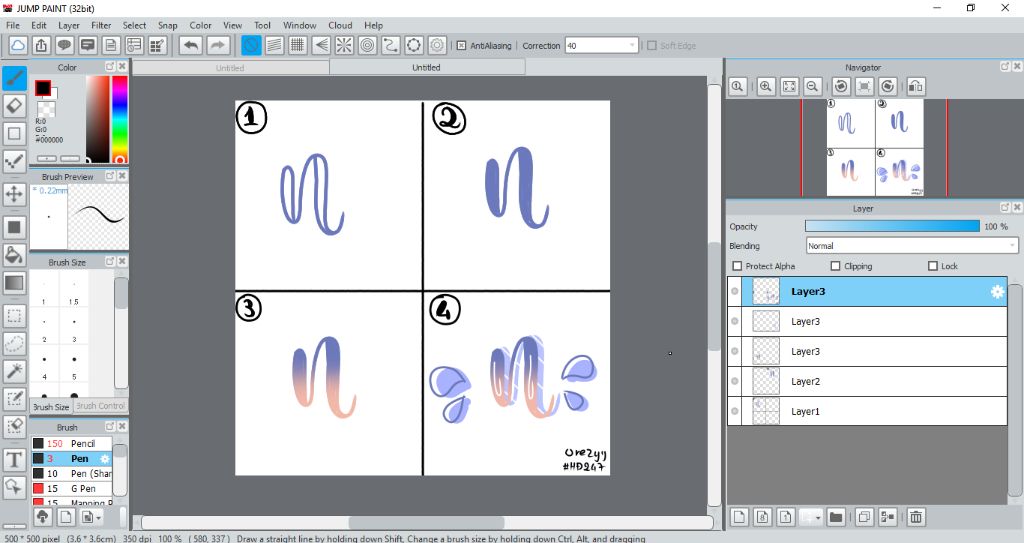Viewport: 1024px width, 543px height.
Task: Add a layer folder
Action: pos(836,517)
